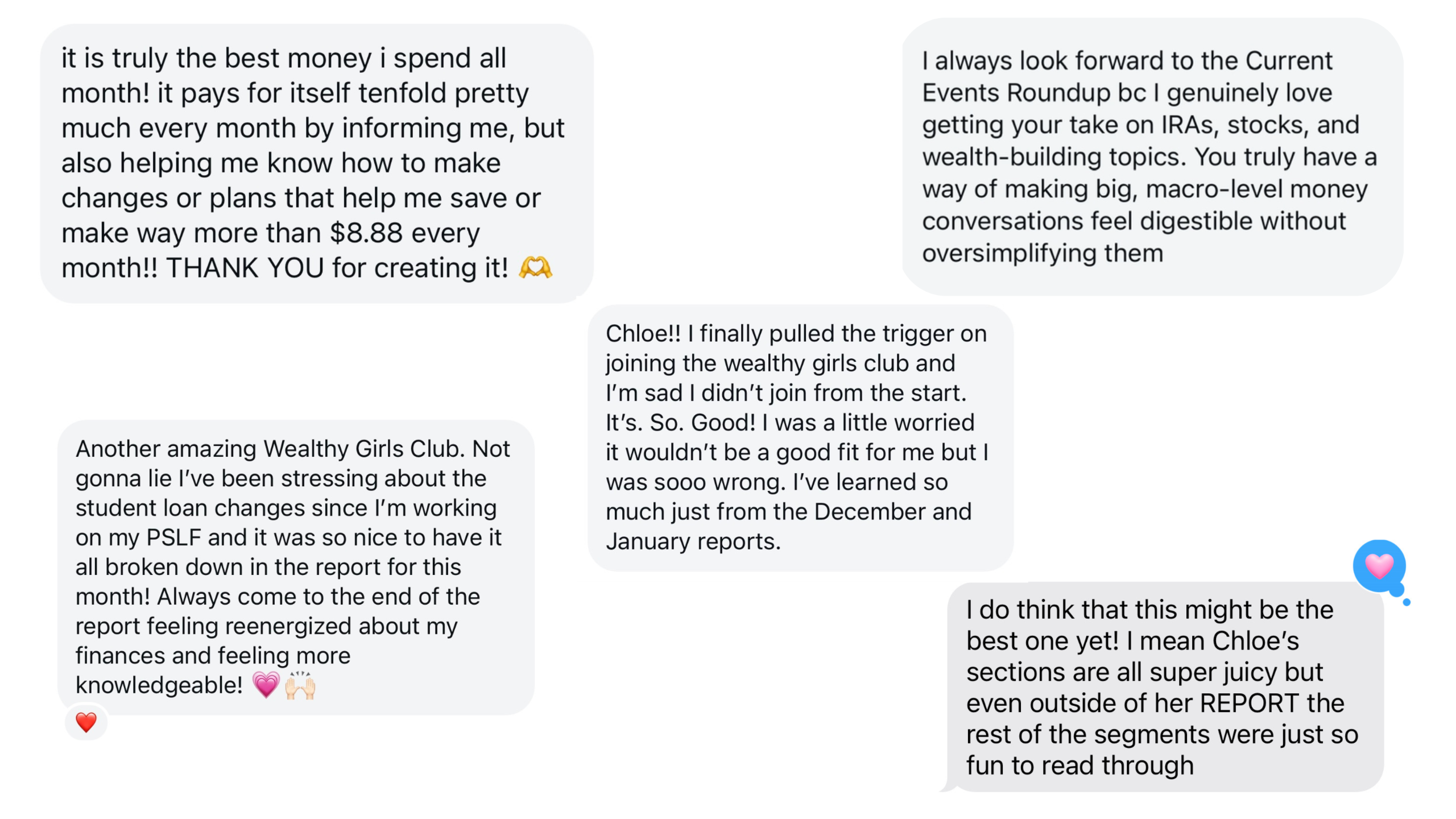
Task: Click the growing pink heart emoji after "knowledgeable!"
Action: [266, 685]
